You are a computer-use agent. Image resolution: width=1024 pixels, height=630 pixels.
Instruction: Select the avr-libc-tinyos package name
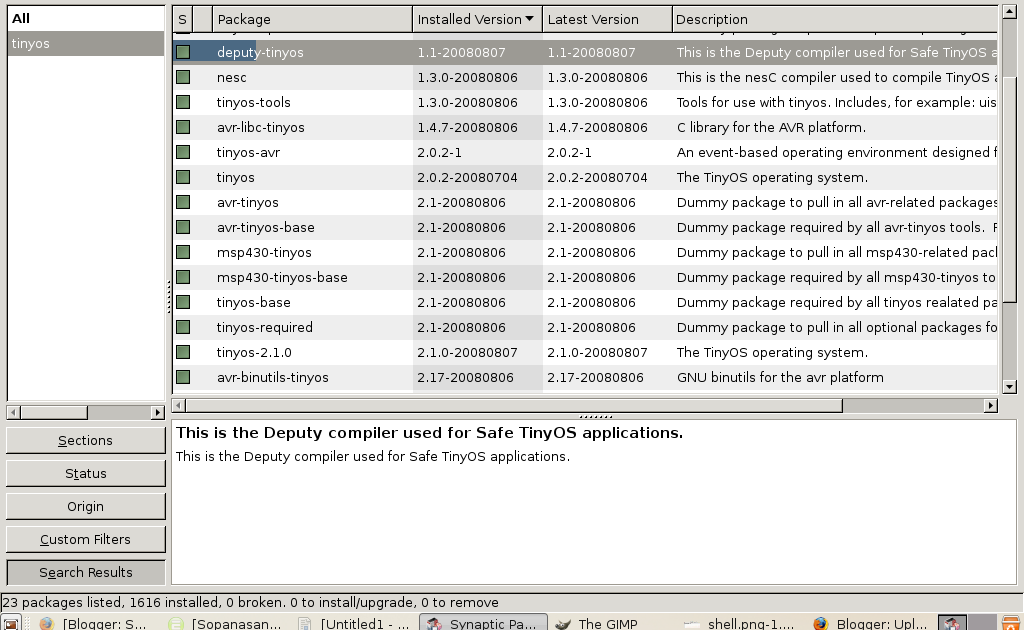(261, 127)
